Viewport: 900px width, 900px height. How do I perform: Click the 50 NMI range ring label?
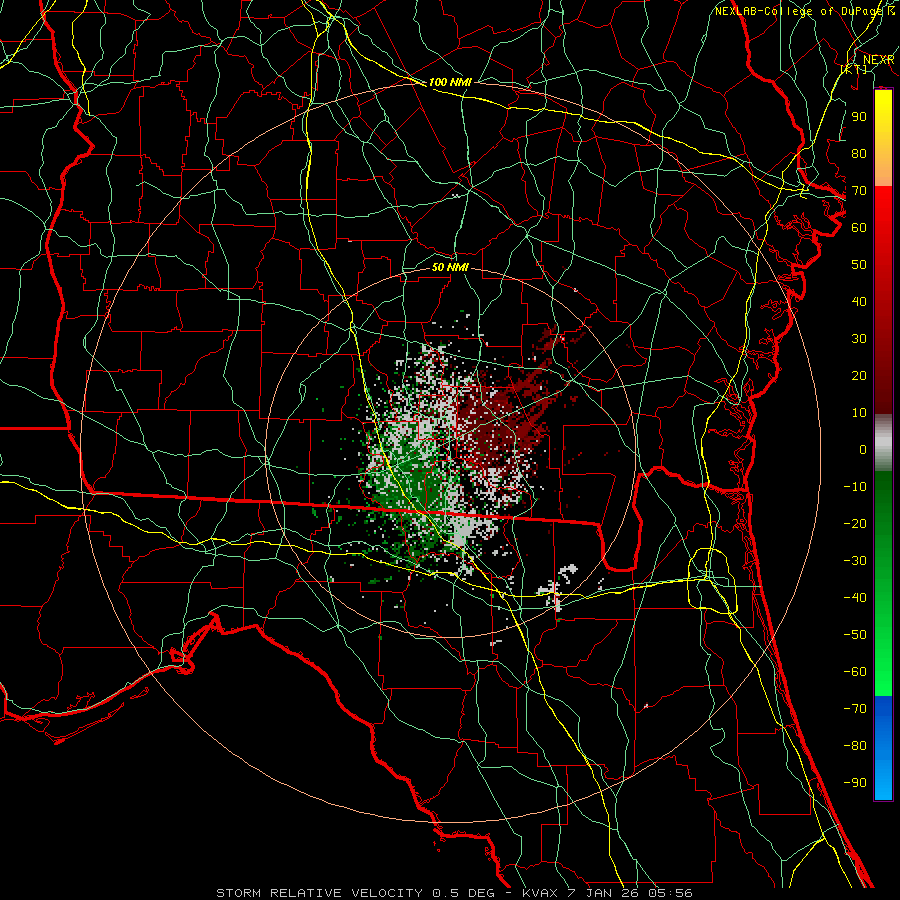click(x=450, y=267)
